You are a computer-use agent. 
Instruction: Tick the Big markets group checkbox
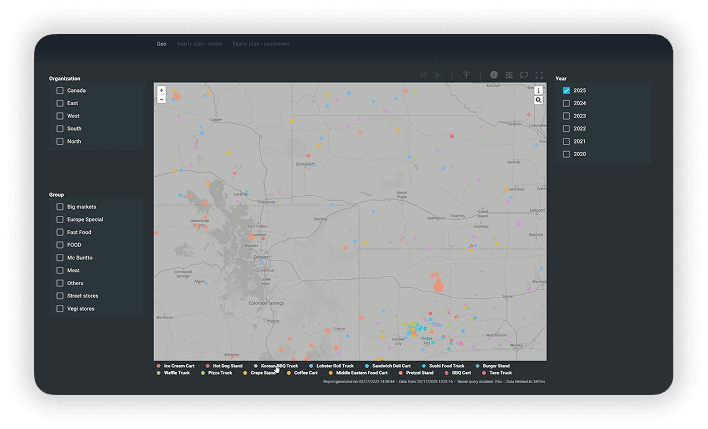point(60,206)
